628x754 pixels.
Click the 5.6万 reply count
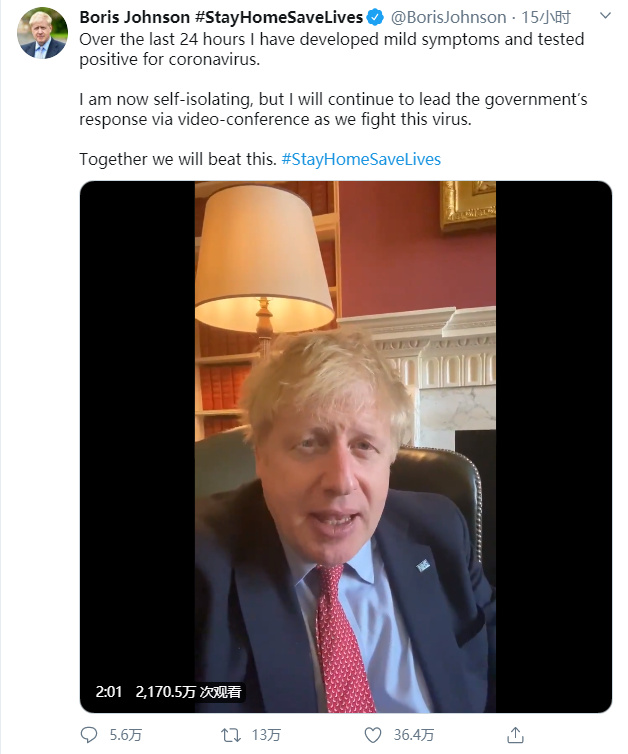point(126,735)
